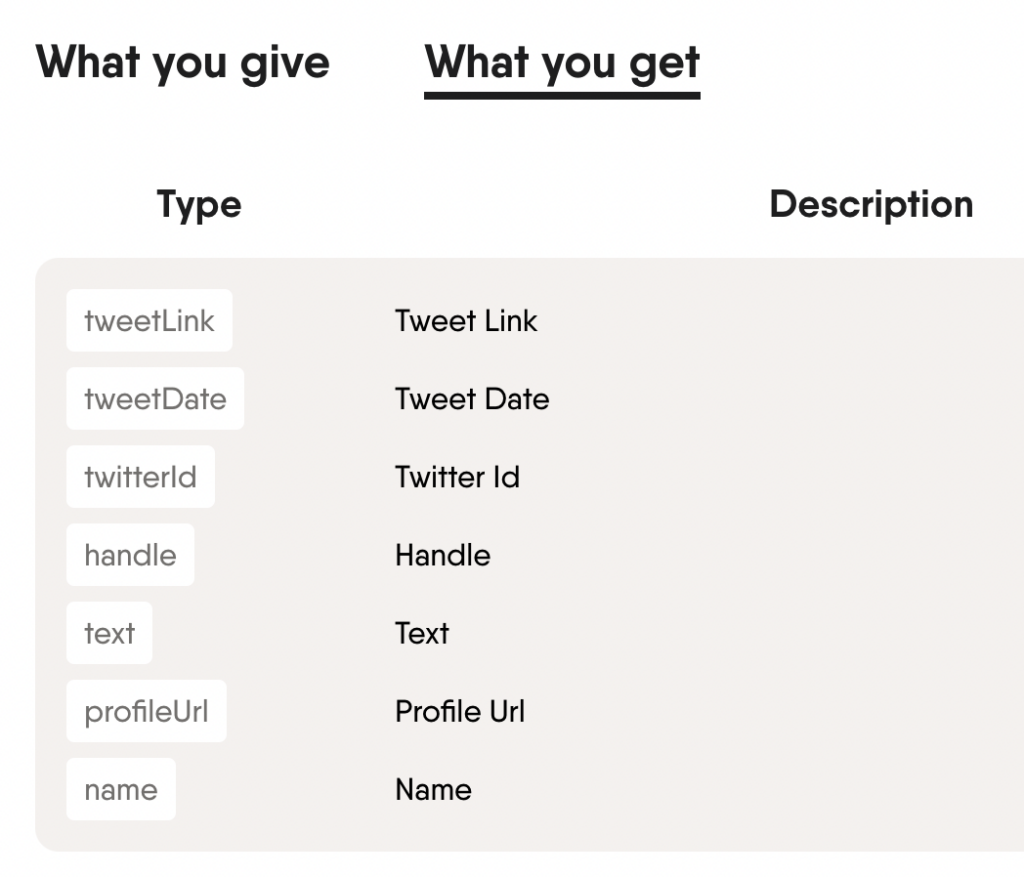The height and width of the screenshot is (877, 1024).
Task: Select the "Handle" description text
Action: point(442,555)
